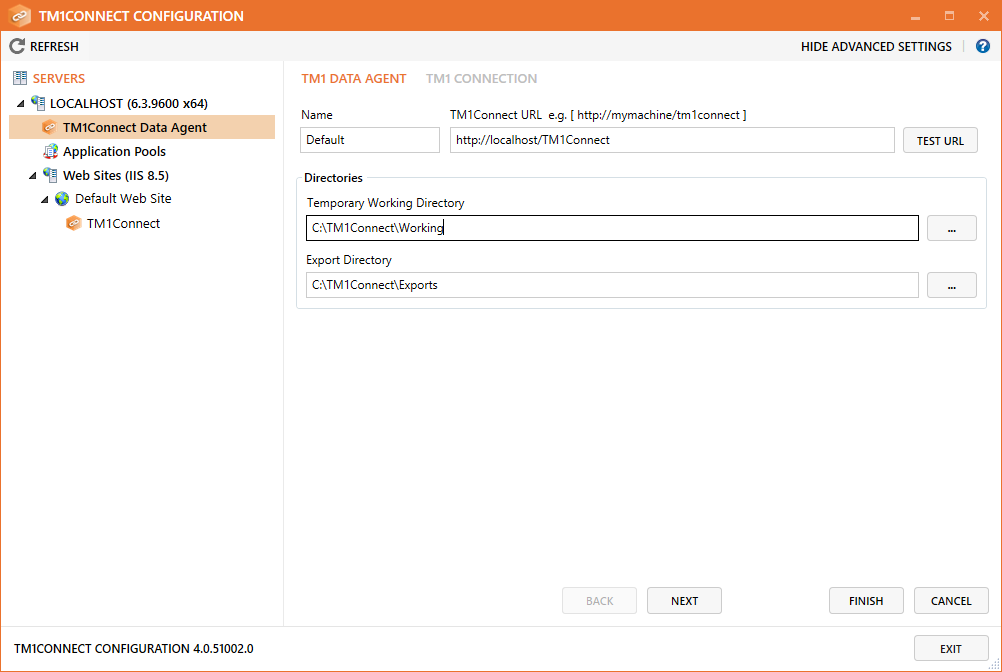Viewport: 1002px width, 672px height.
Task: Select the SERVERS heading
Action: [59, 79]
